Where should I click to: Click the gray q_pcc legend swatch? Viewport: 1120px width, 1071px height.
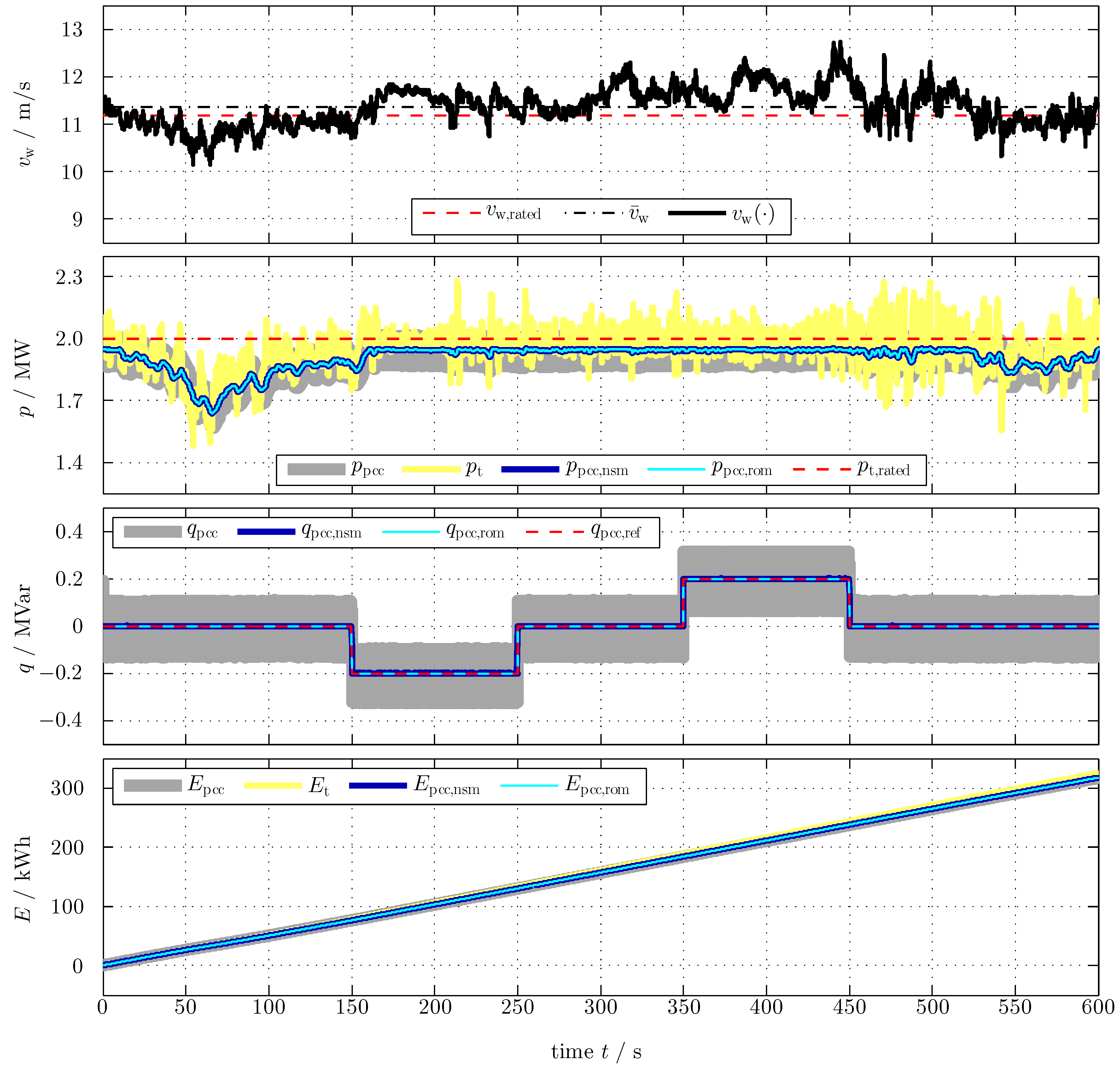pyautogui.click(x=153, y=531)
